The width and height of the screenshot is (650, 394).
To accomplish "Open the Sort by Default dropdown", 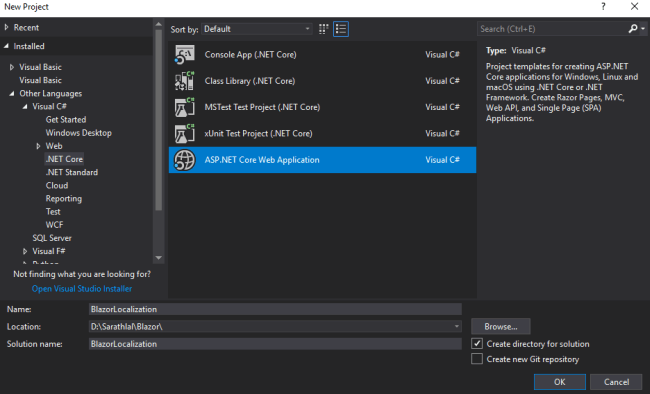I will 257,29.
